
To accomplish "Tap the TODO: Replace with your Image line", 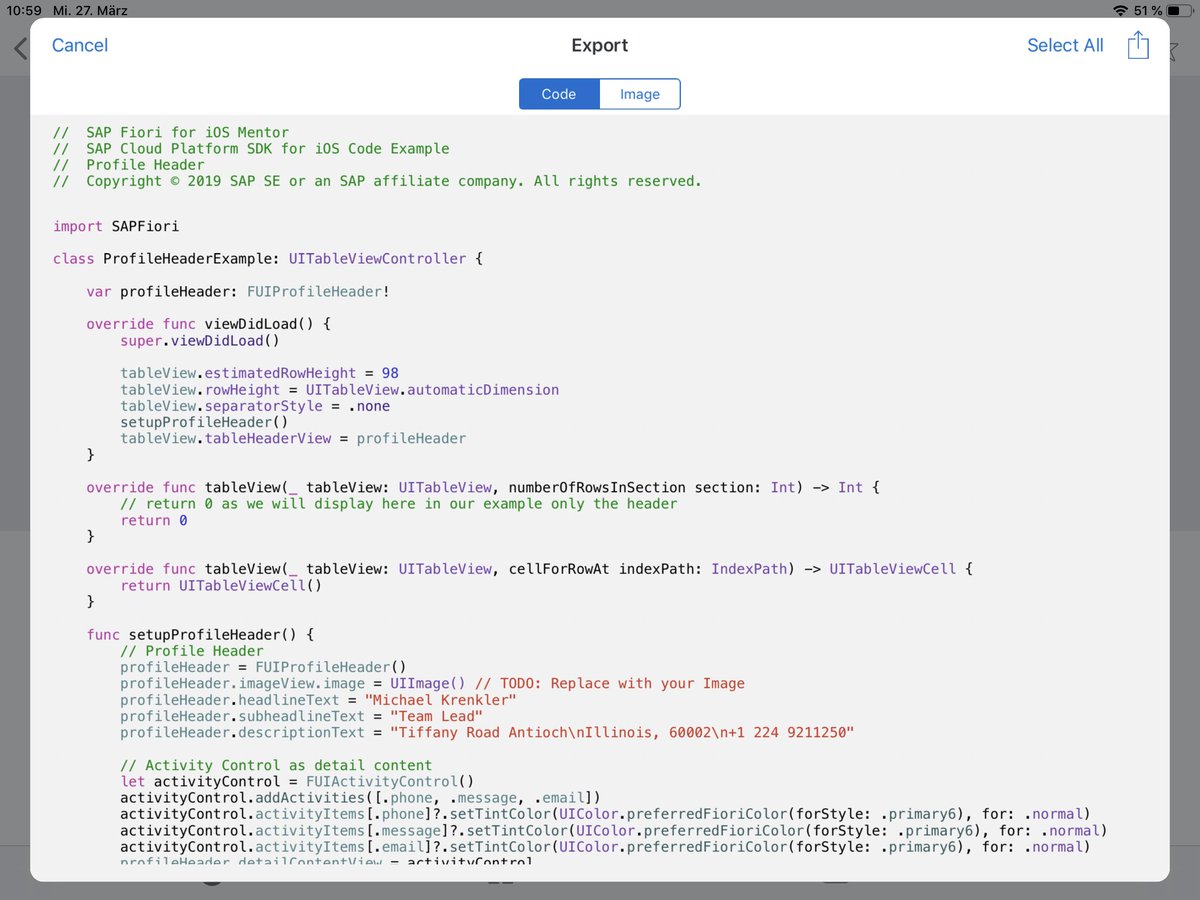I will pyautogui.click(x=432, y=683).
